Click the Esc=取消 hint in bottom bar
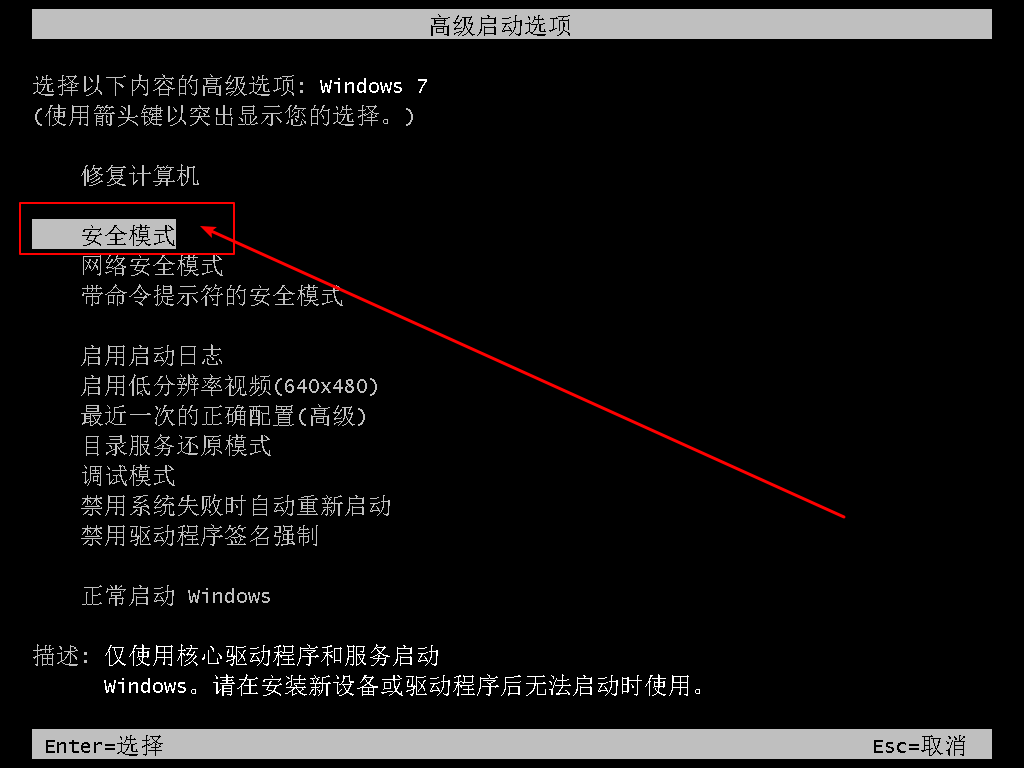Screen dimensions: 1024x768 click(919, 745)
